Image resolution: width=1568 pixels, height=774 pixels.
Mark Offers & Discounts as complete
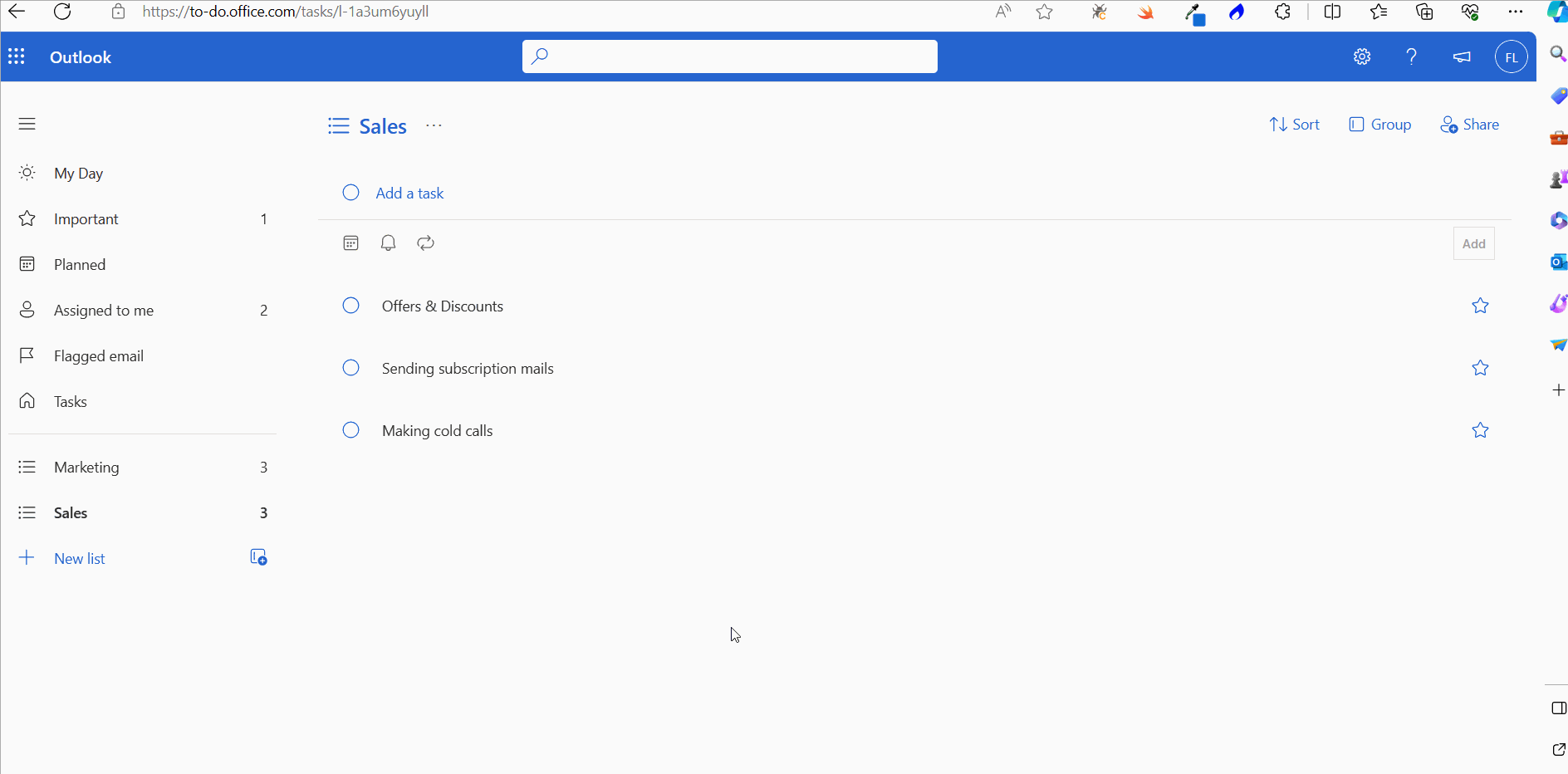pos(350,306)
